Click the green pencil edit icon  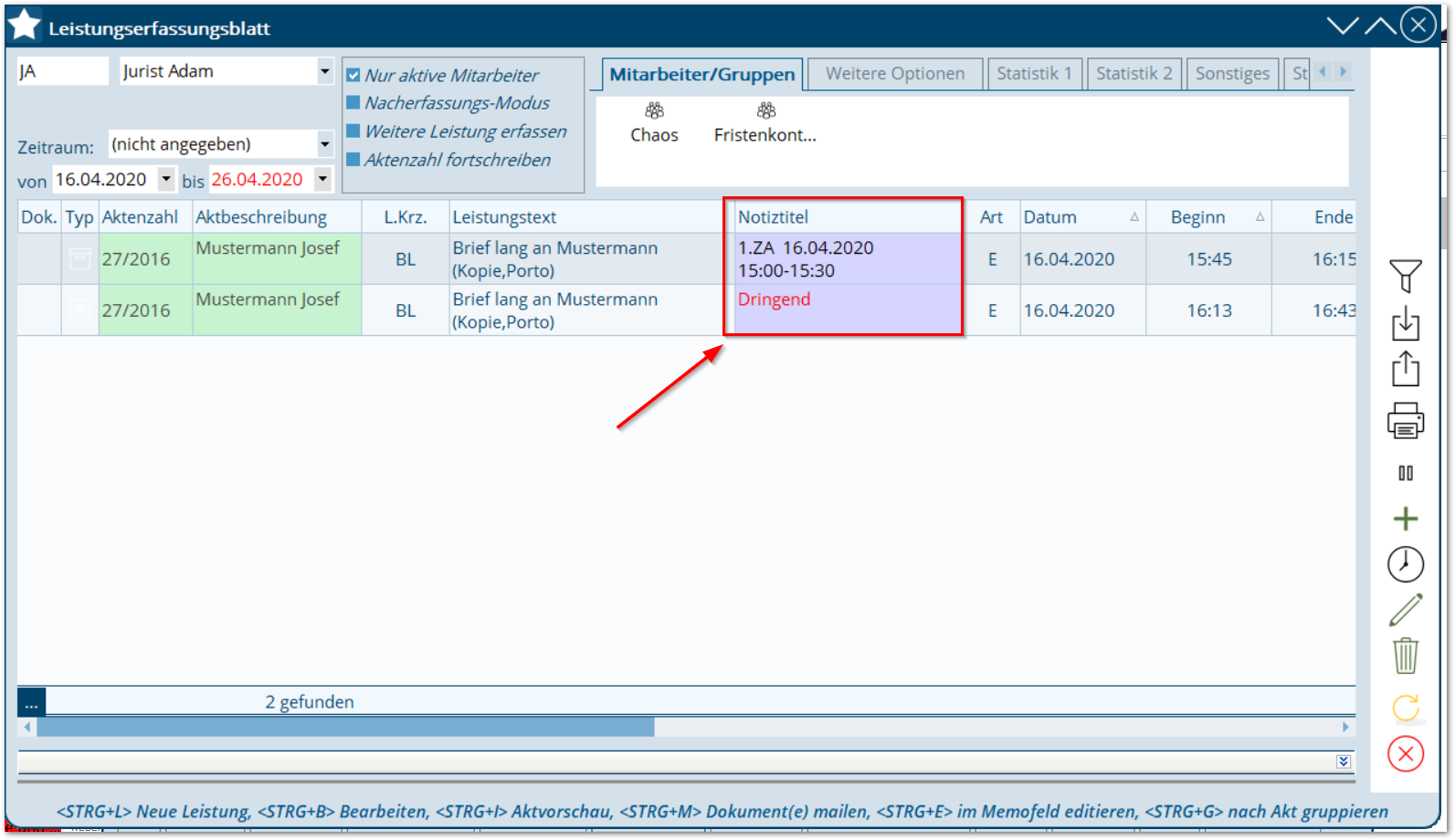tap(1405, 610)
